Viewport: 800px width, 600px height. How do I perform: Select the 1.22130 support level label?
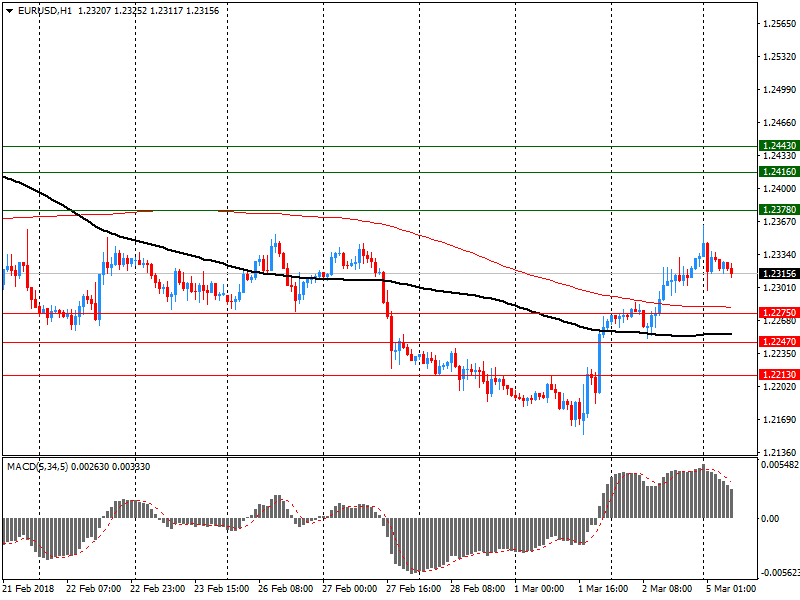pyautogui.click(x=779, y=375)
